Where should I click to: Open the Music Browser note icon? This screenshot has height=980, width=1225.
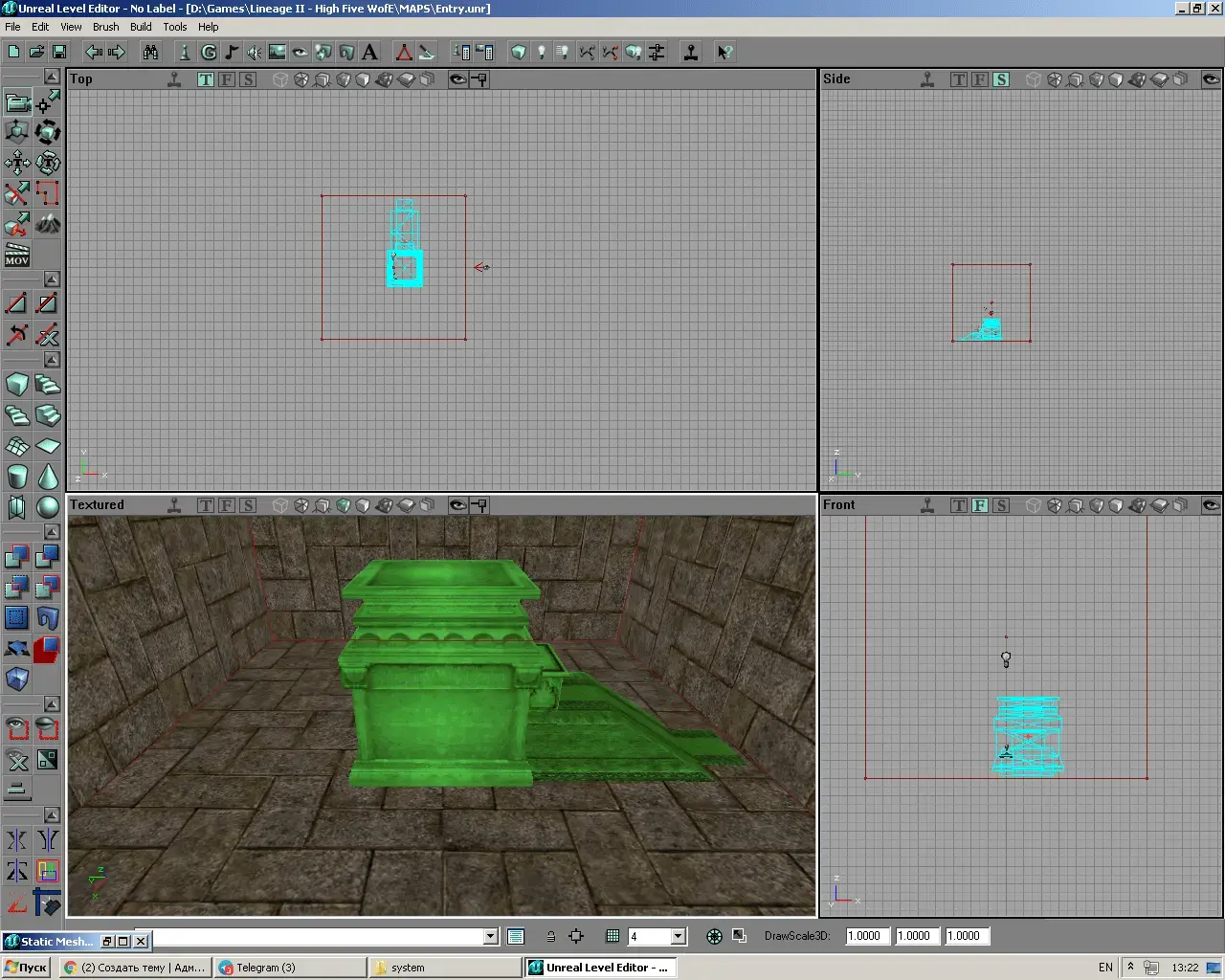pyautogui.click(x=232, y=52)
